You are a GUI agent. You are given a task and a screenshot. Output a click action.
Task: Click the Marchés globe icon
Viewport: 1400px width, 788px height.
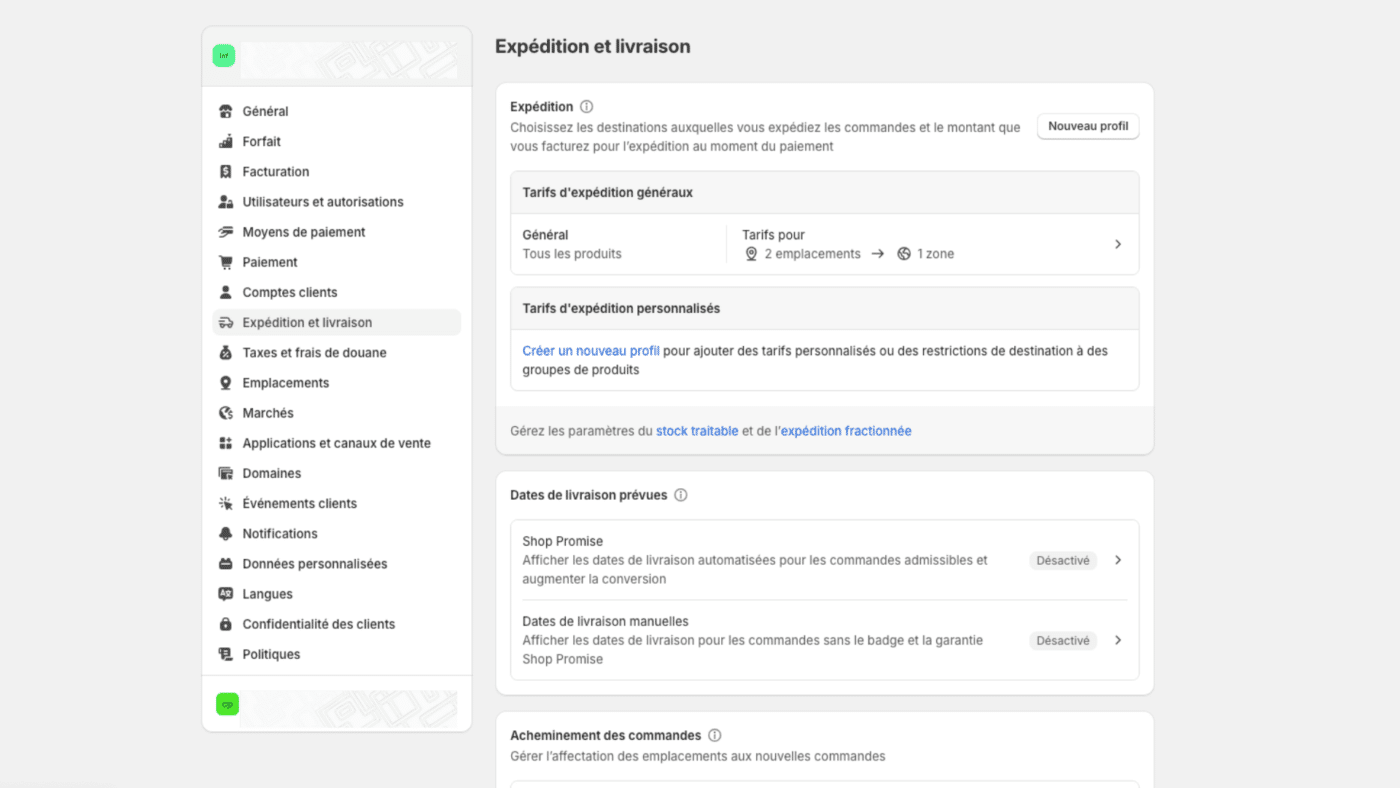225,412
